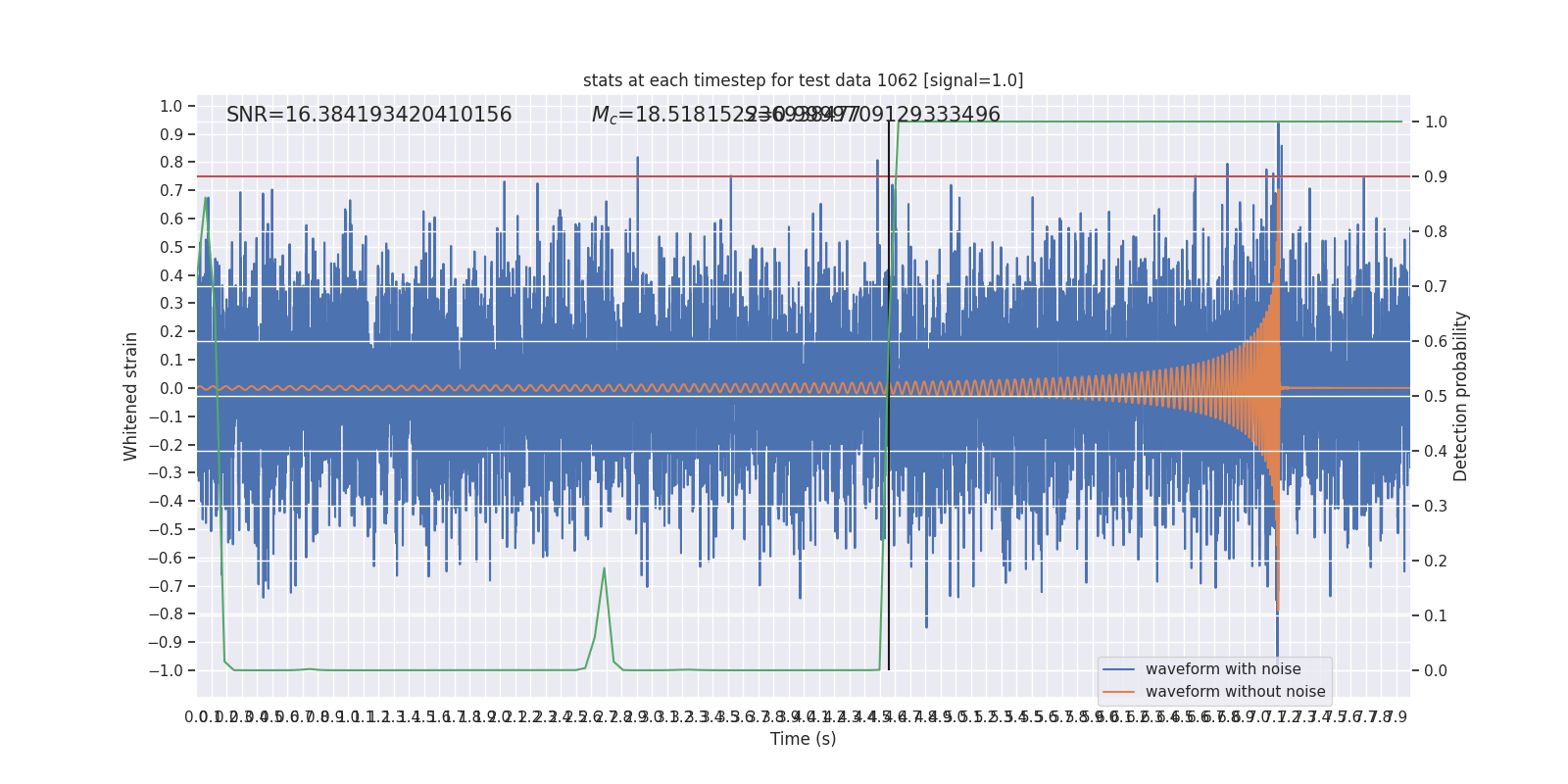Viewport: 1568px width, 784px height.
Task: Click the "Time (s)" x-axis label
Action: click(803, 739)
